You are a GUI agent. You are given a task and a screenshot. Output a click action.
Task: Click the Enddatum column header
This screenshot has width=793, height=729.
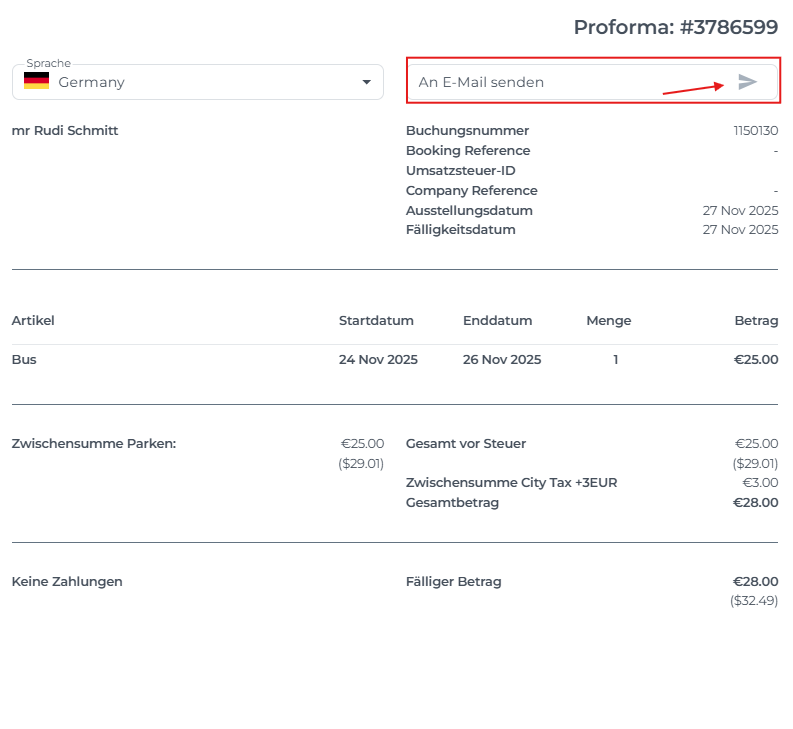(x=497, y=320)
